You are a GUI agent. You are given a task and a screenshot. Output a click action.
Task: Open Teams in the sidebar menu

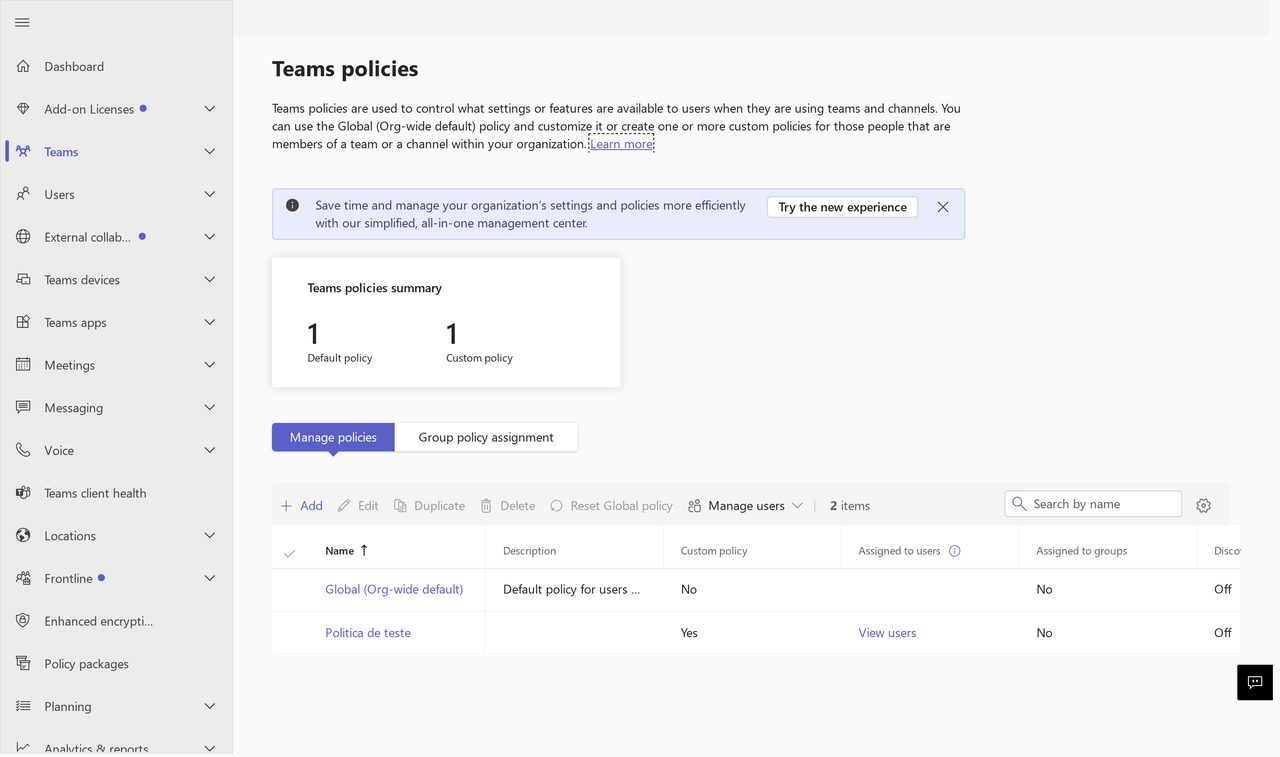[61, 152]
